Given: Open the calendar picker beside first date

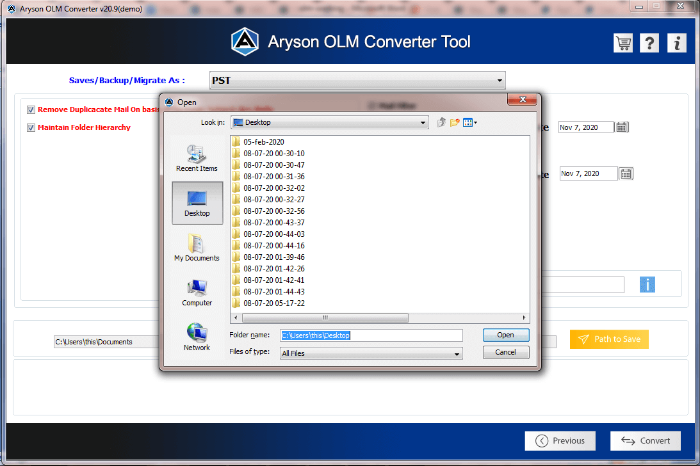Looking at the screenshot, I should (622, 127).
